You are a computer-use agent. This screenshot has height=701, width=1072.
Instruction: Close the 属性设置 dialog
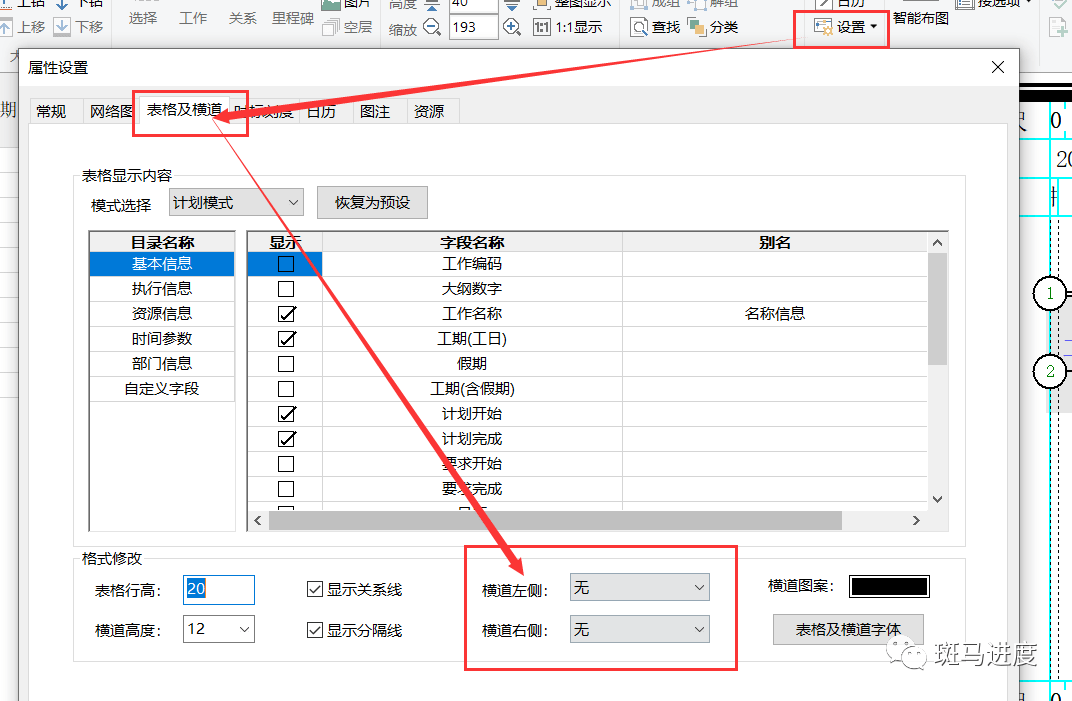pos(998,67)
